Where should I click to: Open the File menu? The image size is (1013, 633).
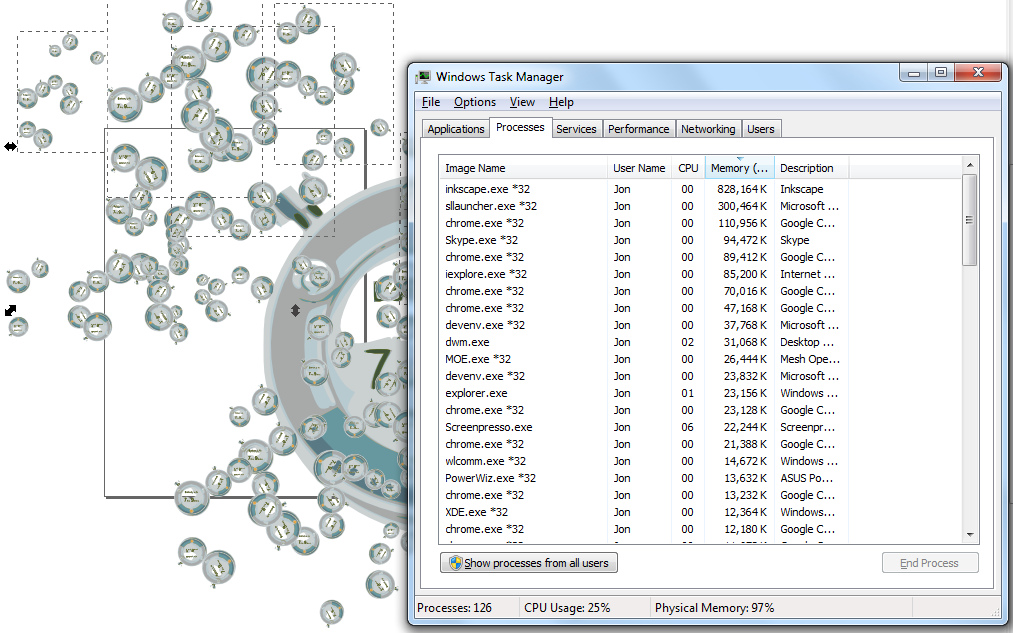[x=431, y=102]
